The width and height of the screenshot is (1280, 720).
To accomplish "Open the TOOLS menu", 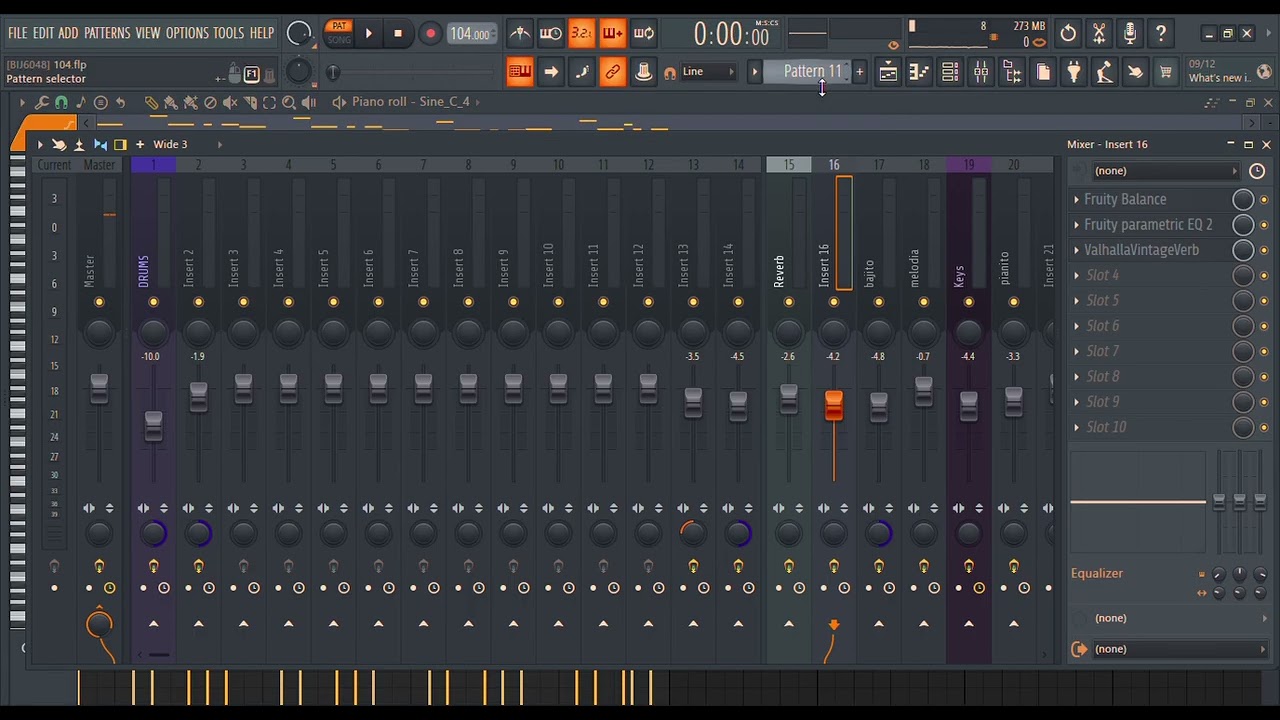I will [x=228, y=33].
